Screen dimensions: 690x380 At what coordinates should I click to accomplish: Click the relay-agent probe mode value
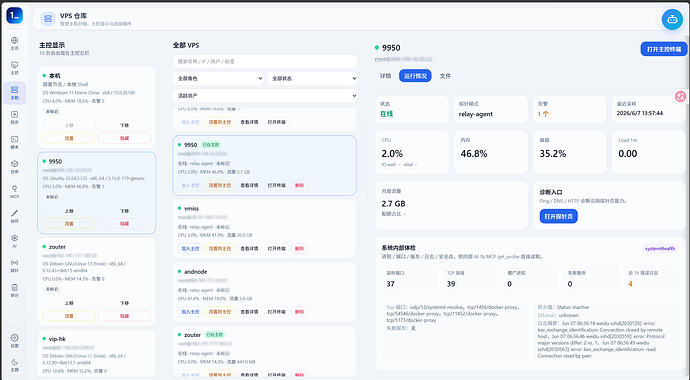pyautogui.click(x=476, y=114)
